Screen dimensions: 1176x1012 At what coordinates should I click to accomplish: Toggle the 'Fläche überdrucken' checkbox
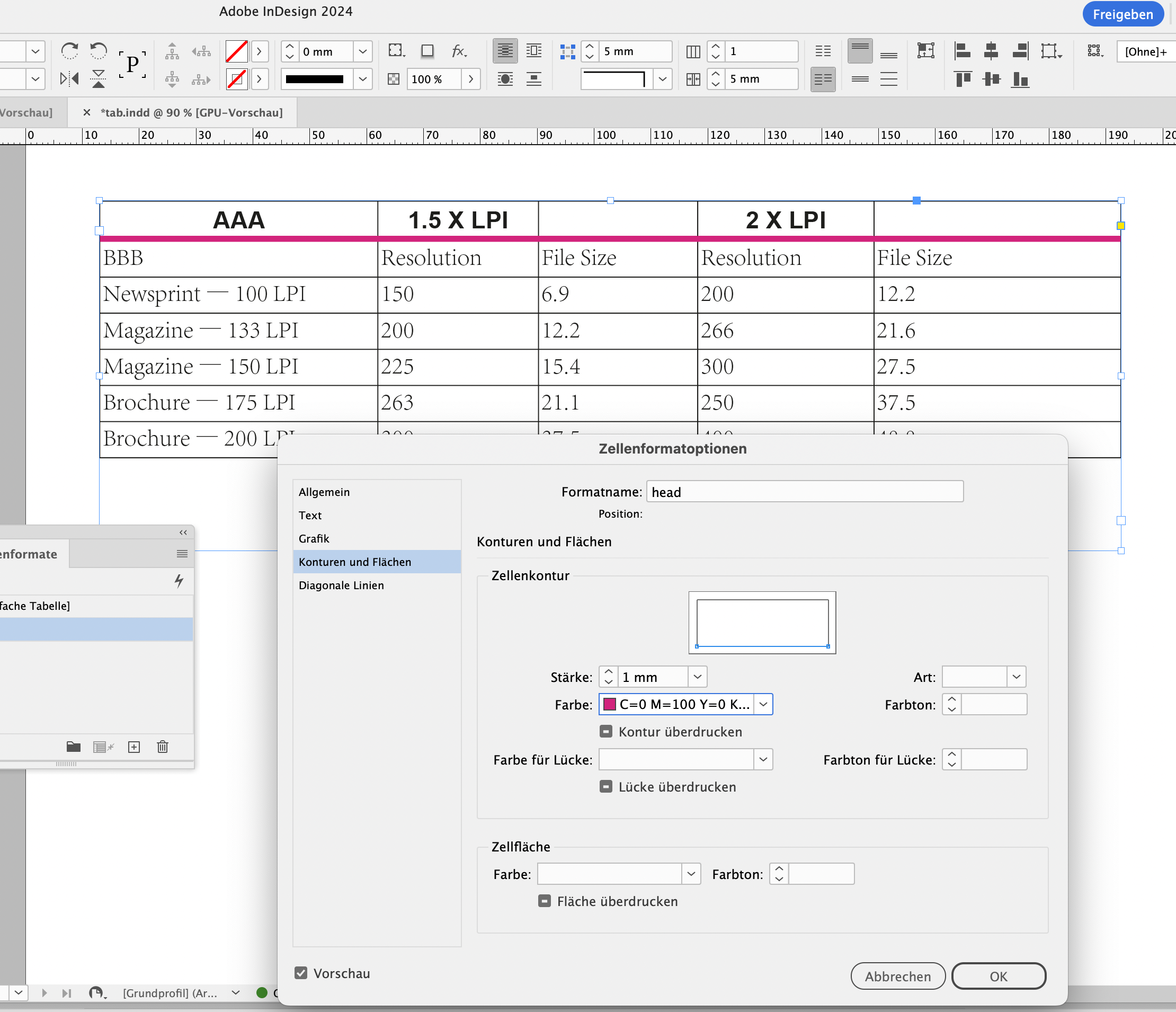pyautogui.click(x=545, y=901)
